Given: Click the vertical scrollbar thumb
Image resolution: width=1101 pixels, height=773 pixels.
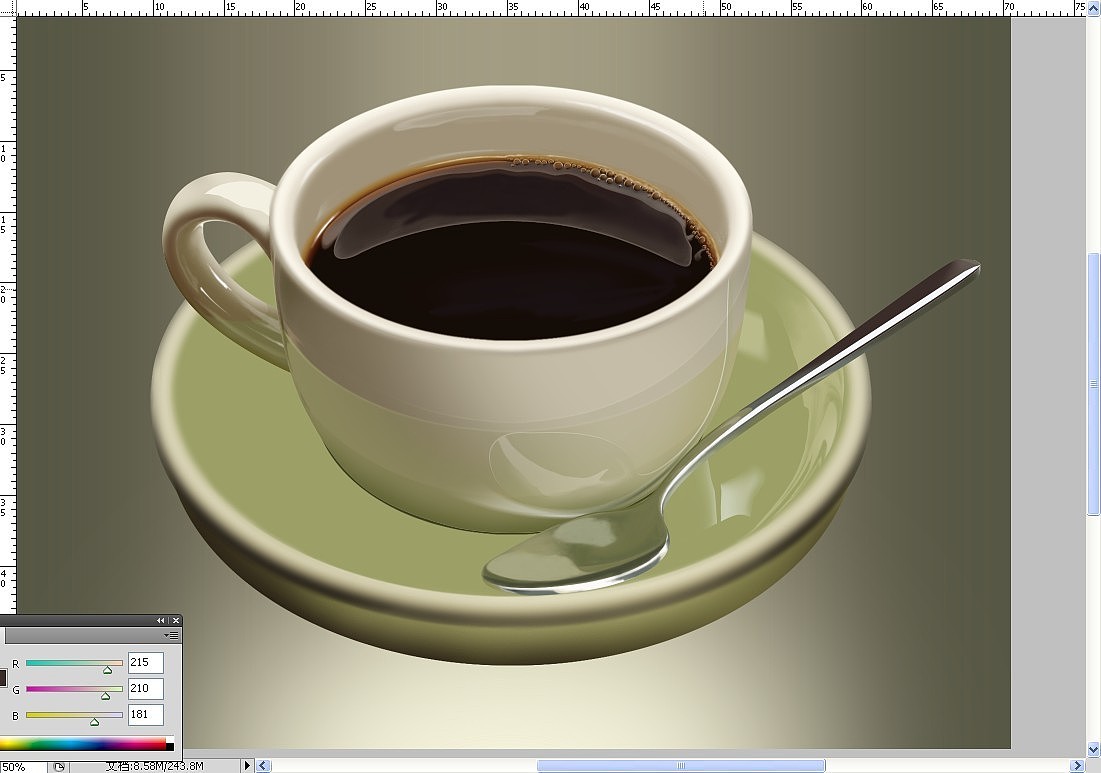Looking at the screenshot, I should pyautogui.click(x=1093, y=384).
